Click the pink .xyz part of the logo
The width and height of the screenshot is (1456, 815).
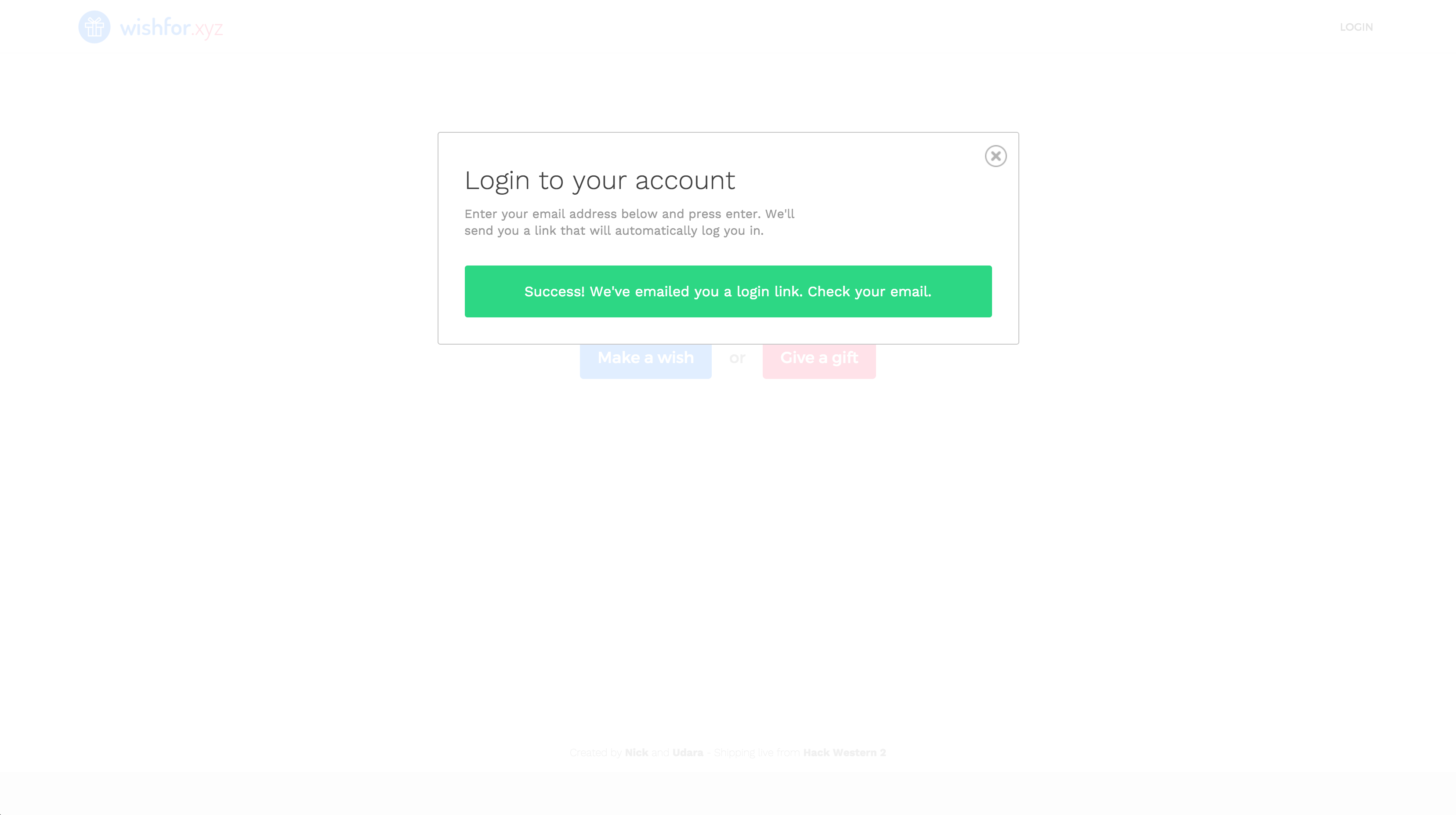[207, 28]
